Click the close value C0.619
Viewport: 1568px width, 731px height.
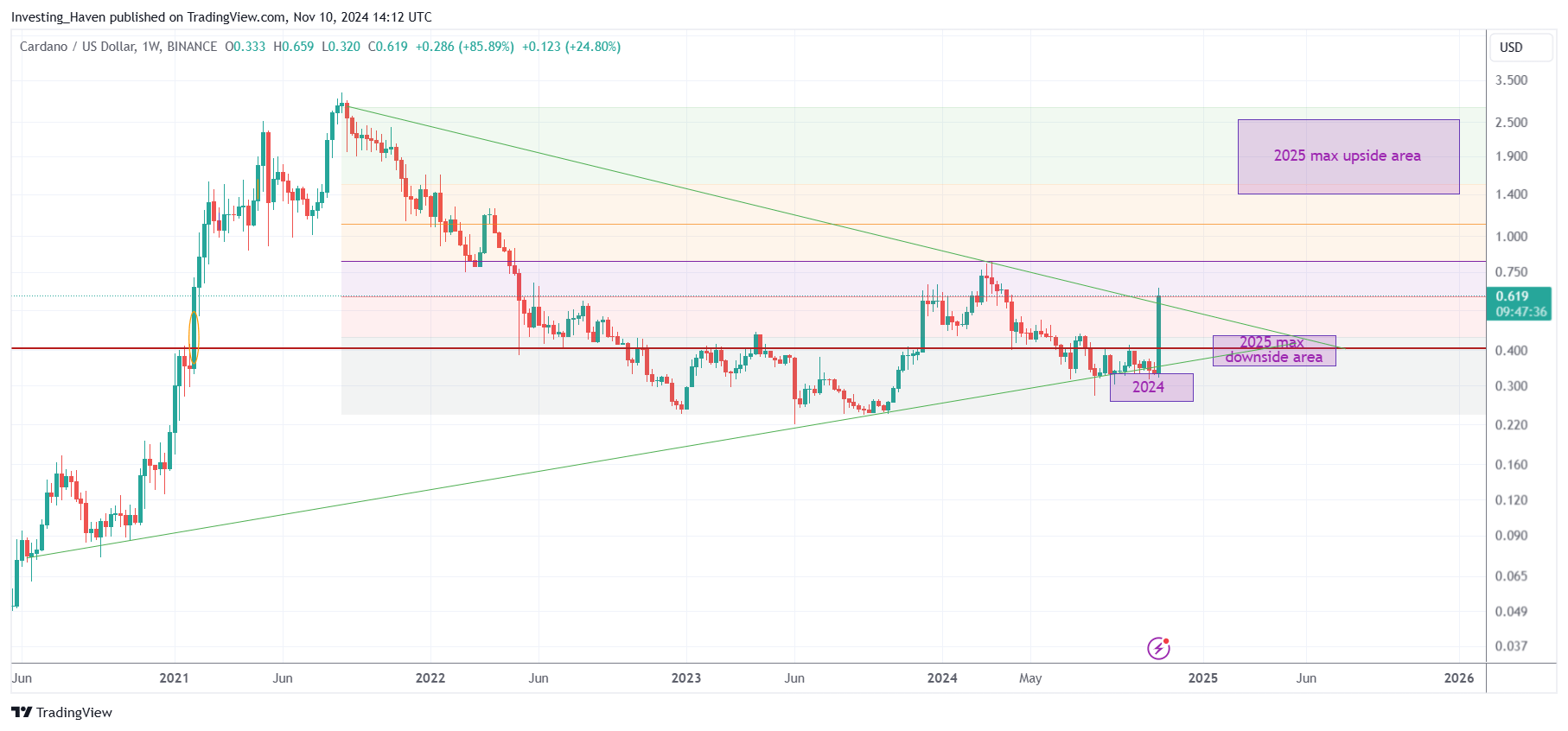[x=388, y=47]
